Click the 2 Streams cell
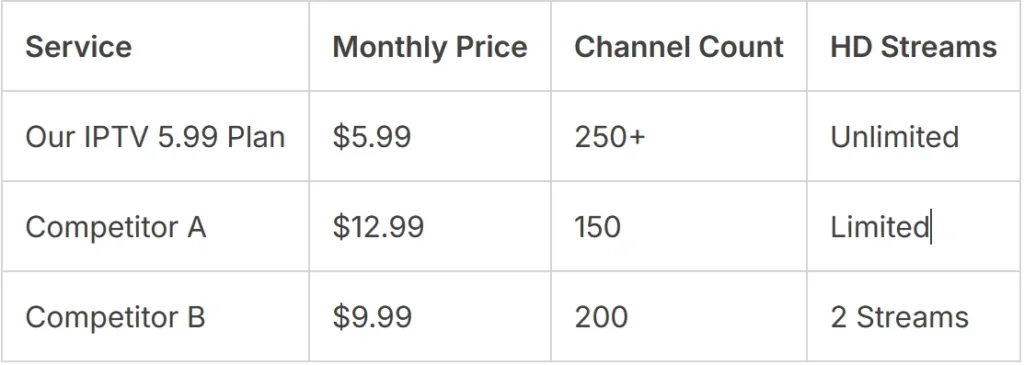1024x365 pixels. pyautogui.click(x=914, y=317)
